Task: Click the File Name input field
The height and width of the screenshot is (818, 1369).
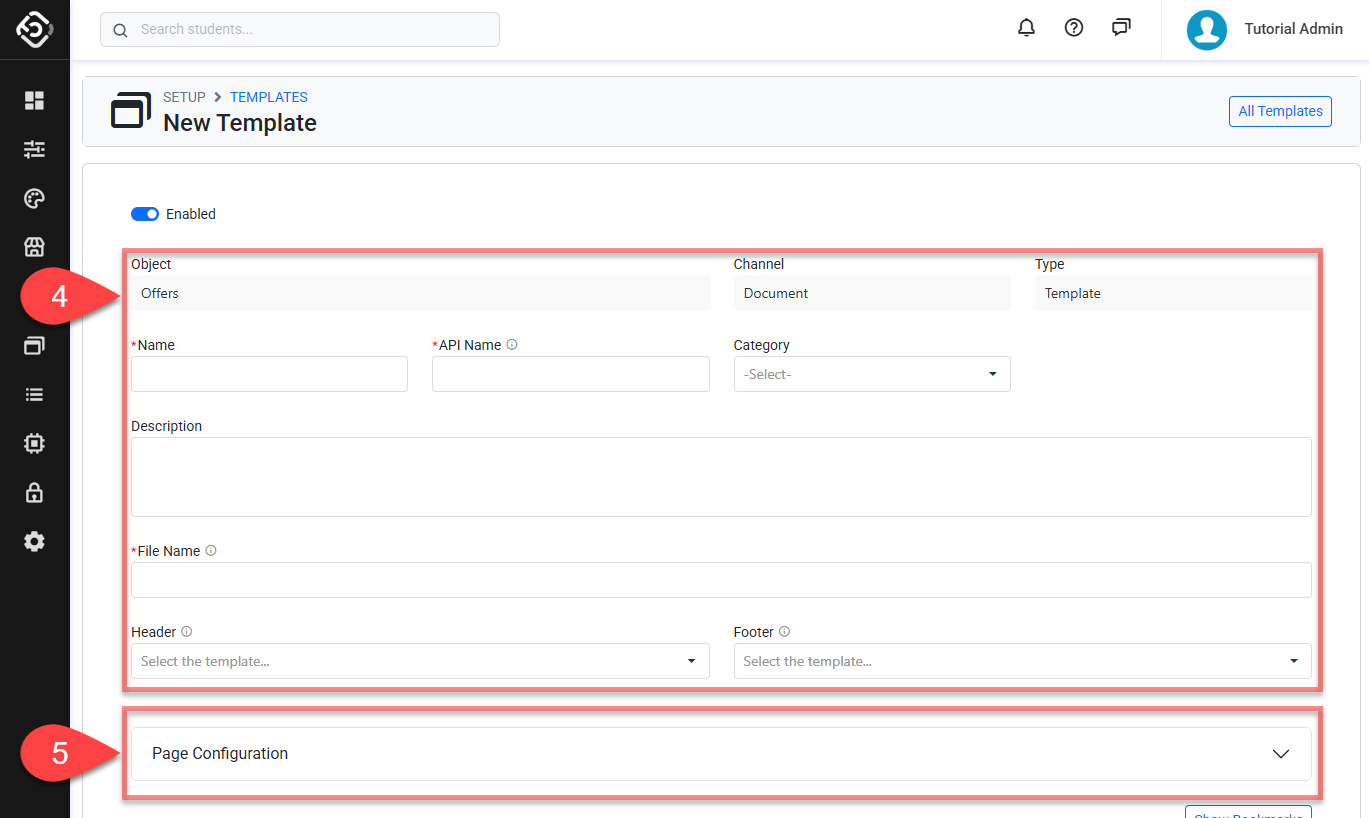Action: coord(720,580)
